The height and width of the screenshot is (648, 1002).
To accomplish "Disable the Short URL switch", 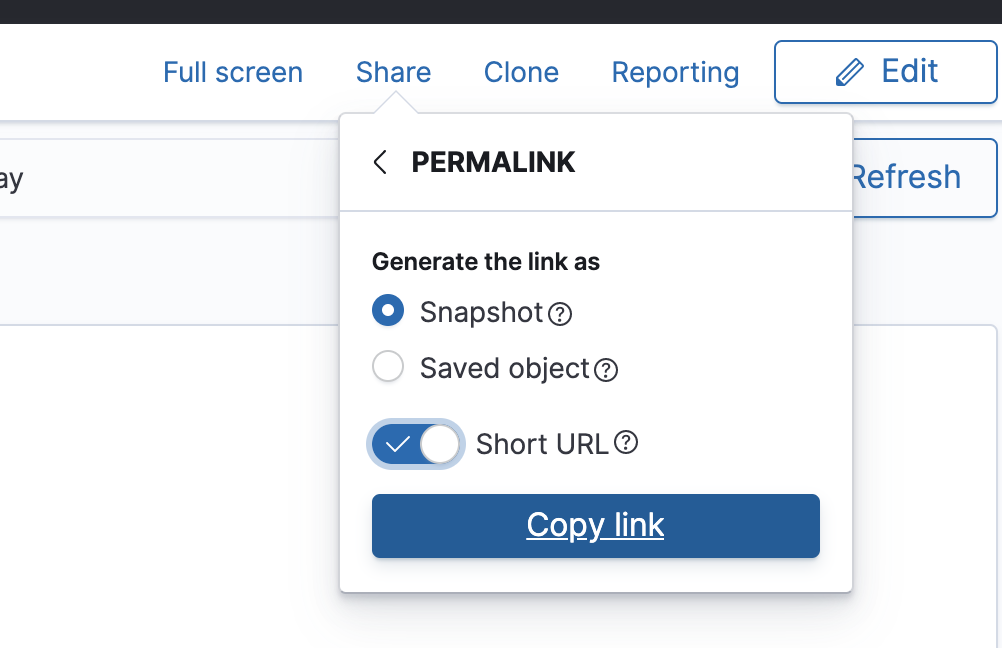I will click(417, 444).
